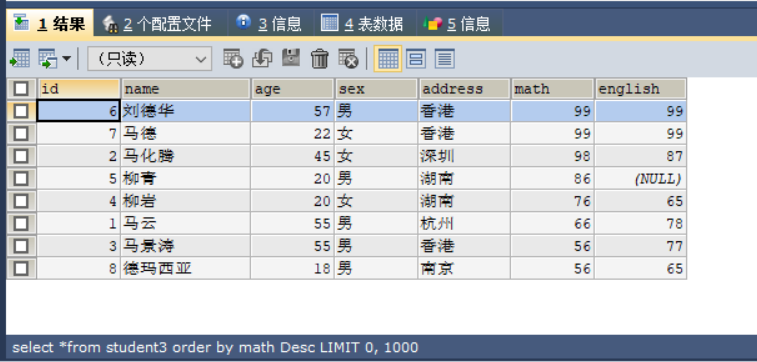Toggle the select-all checkbox in header row
This screenshot has width=757, height=362.
tap(21, 89)
